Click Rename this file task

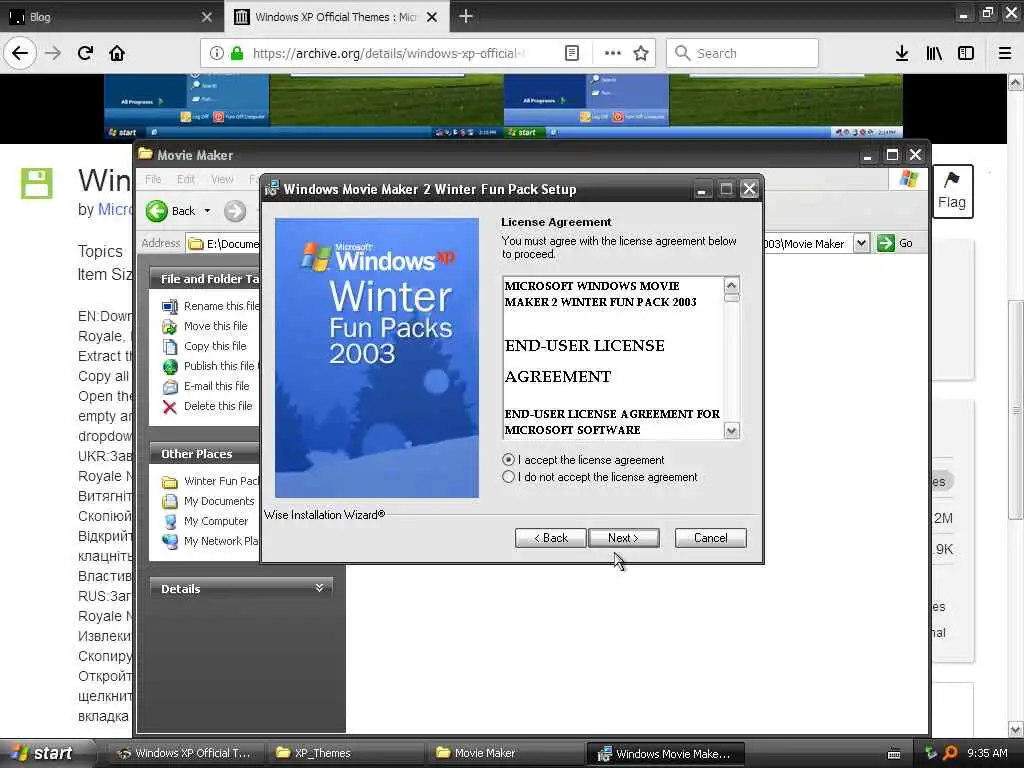pos(210,306)
